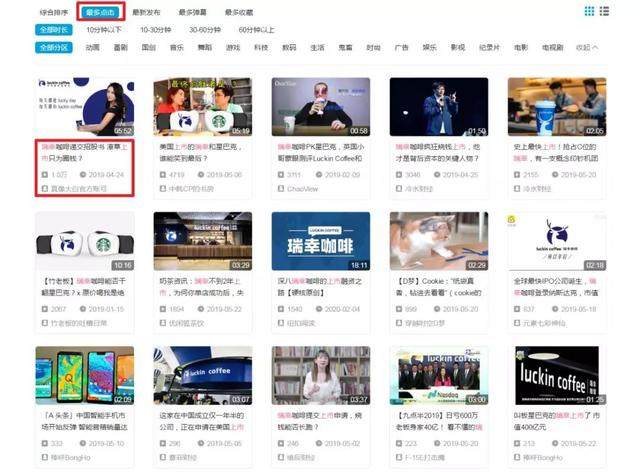Open the 05:52 video thumbnail
The width and height of the screenshot is (640, 472).
85,107
